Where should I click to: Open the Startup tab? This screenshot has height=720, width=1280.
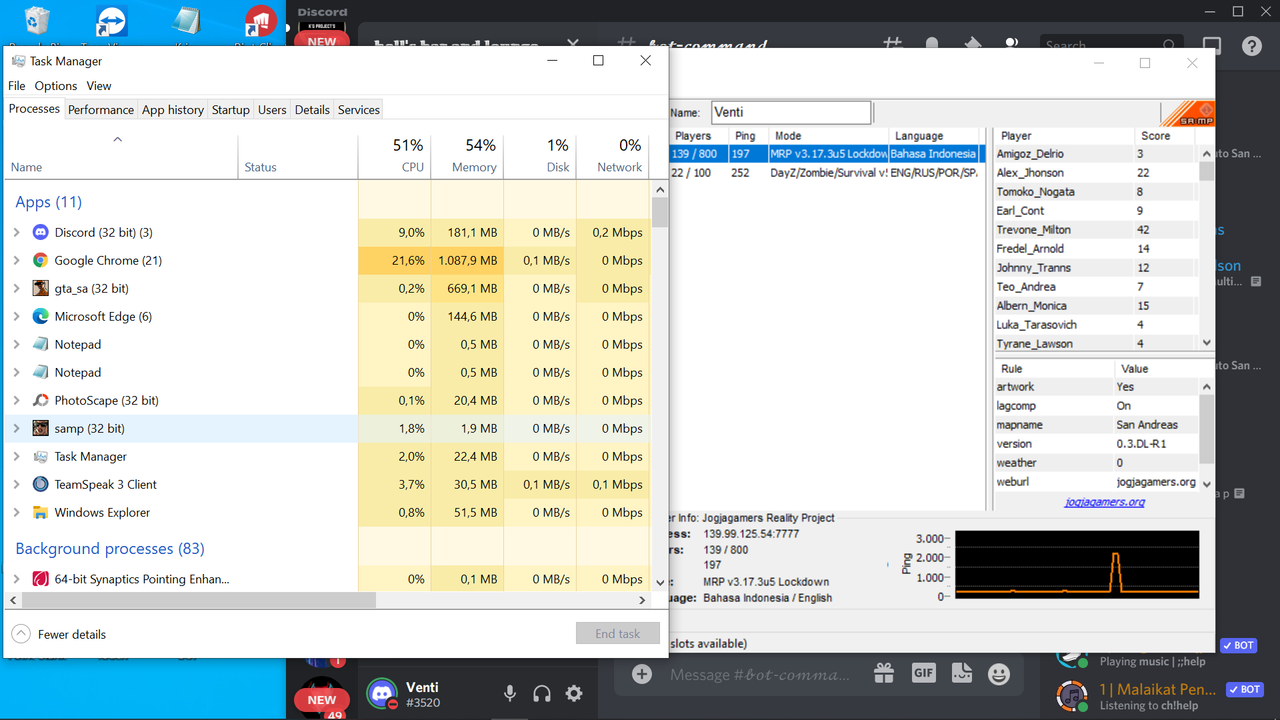pos(231,110)
